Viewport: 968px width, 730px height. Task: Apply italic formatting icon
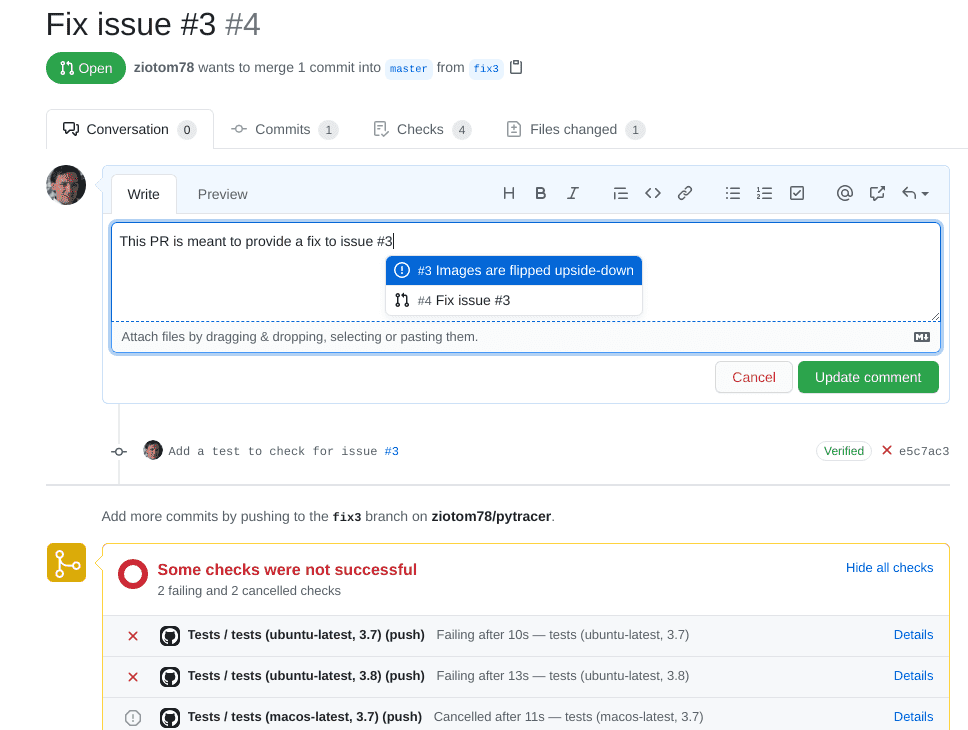pos(573,194)
